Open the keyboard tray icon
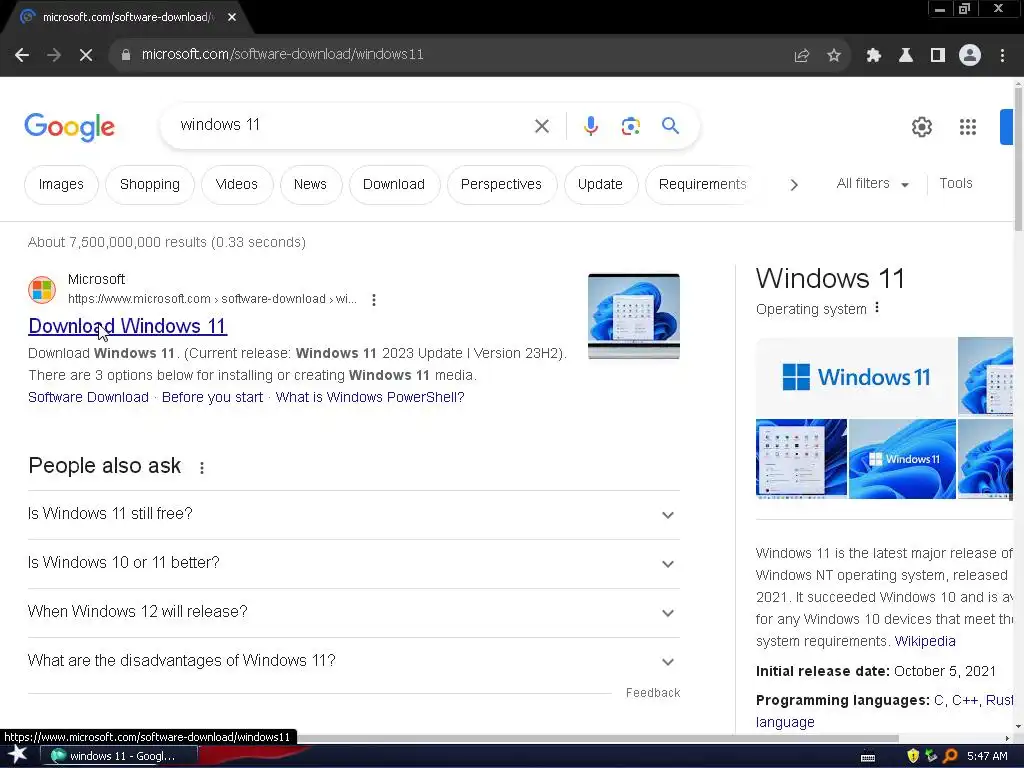 868,757
